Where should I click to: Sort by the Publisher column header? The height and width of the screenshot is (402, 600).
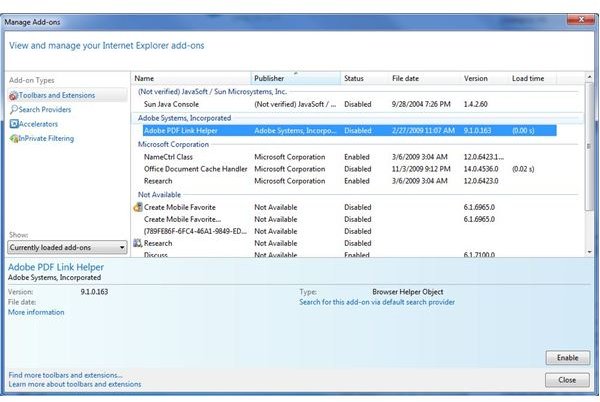295,78
